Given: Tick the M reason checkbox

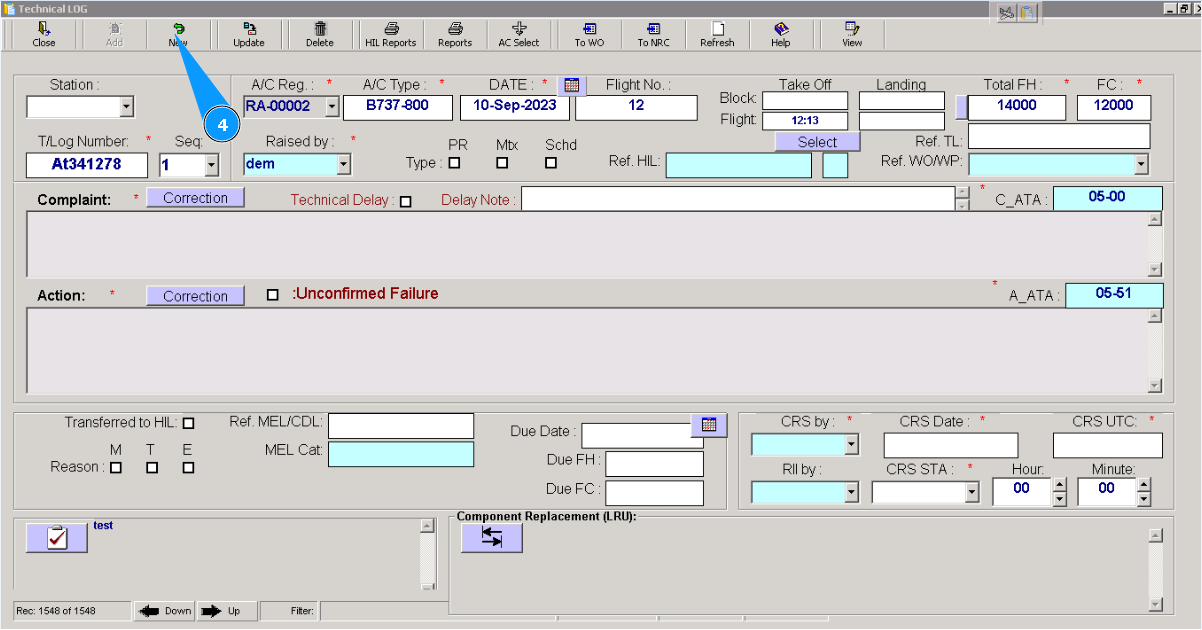Looking at the screenshot, I should [116, 467].
